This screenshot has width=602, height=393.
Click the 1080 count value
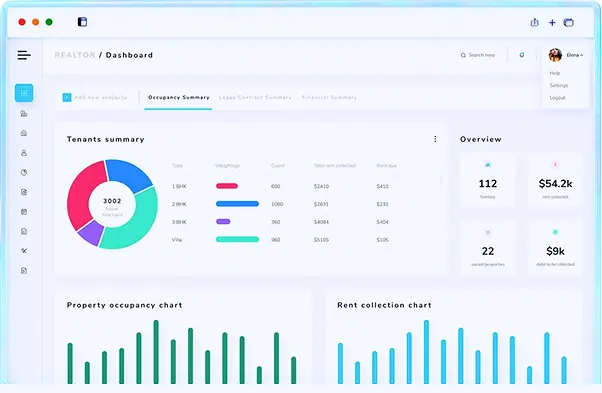coord(277,204)
